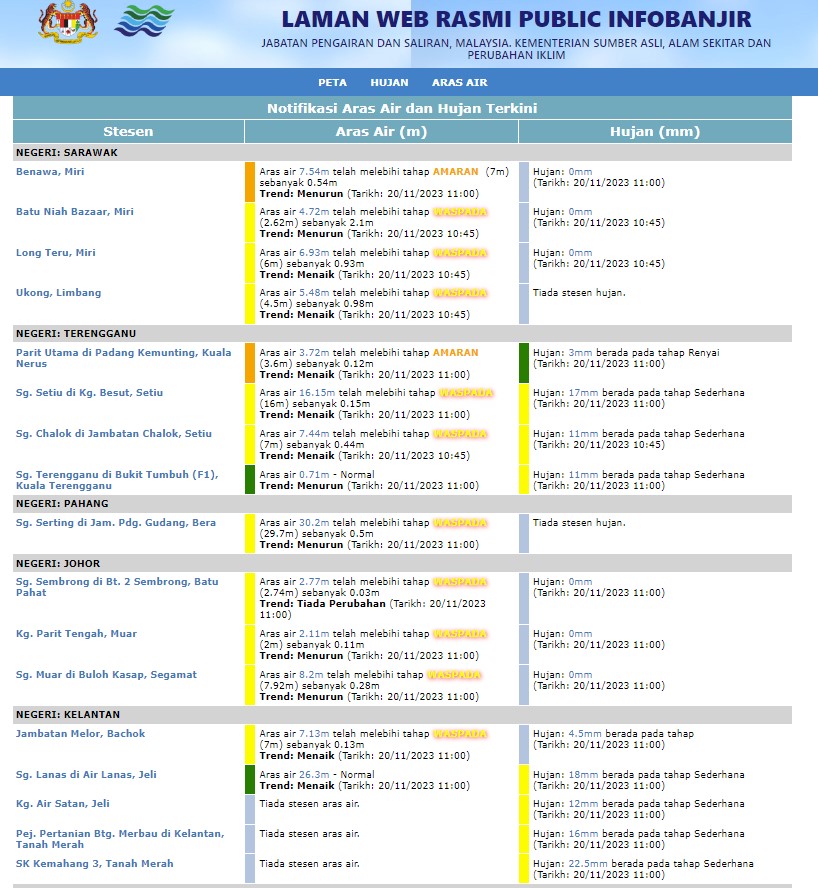
Task: Open SK Kemahang 3, Tanah Merah station
Action: (x=94, y=864)
